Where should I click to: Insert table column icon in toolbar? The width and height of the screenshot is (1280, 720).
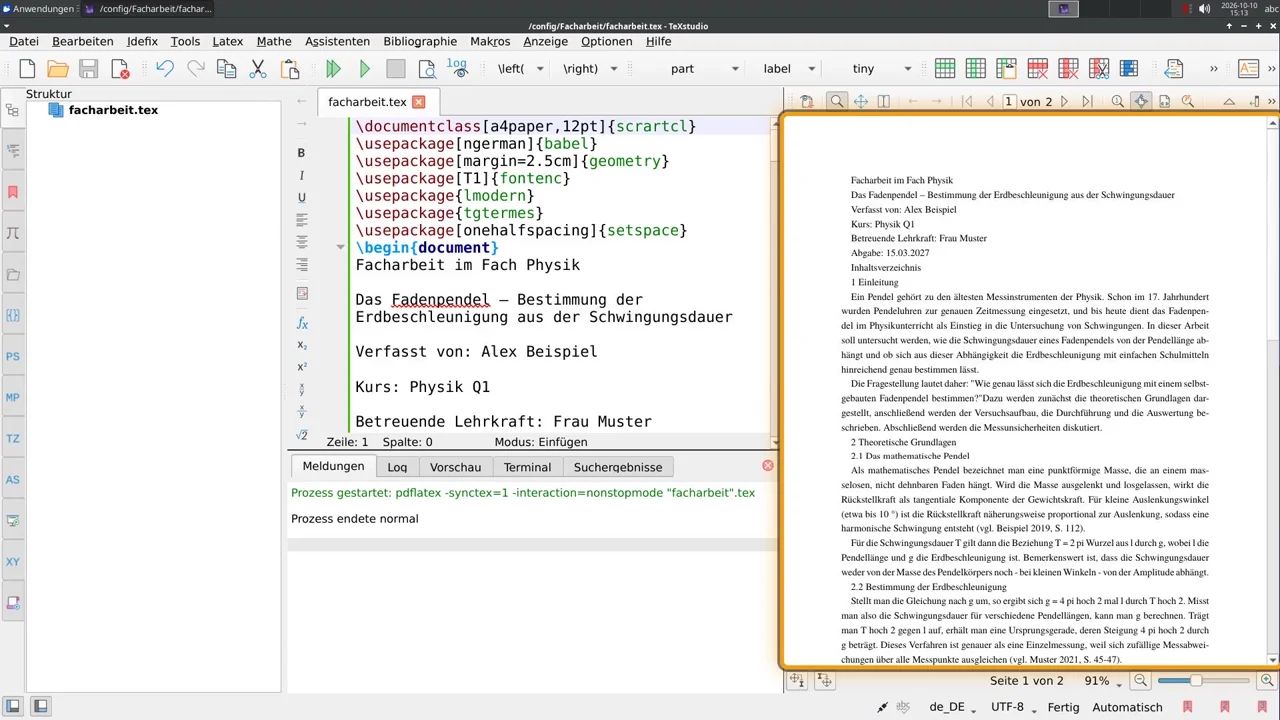tap(976, 69)
